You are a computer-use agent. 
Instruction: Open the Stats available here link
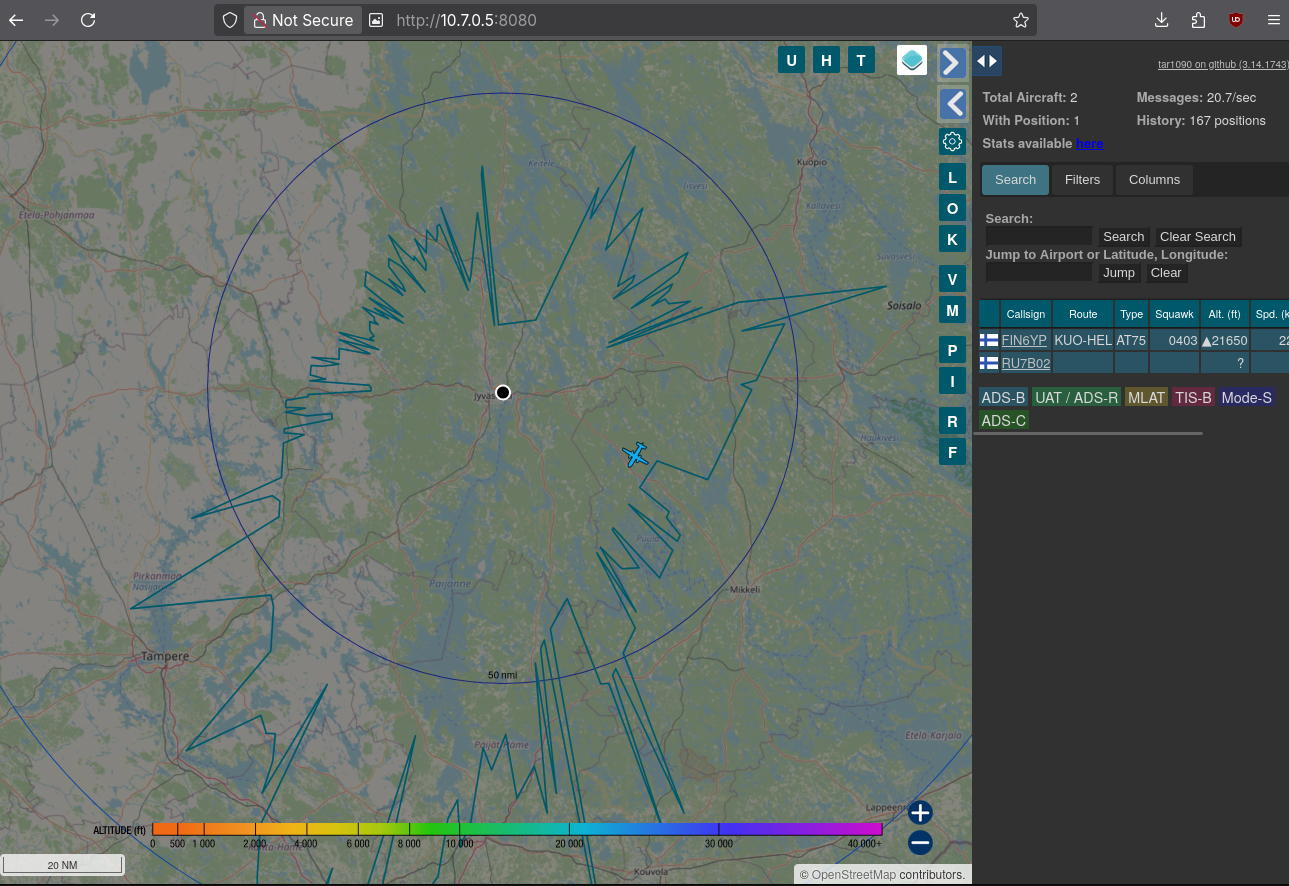[1090, 144]
